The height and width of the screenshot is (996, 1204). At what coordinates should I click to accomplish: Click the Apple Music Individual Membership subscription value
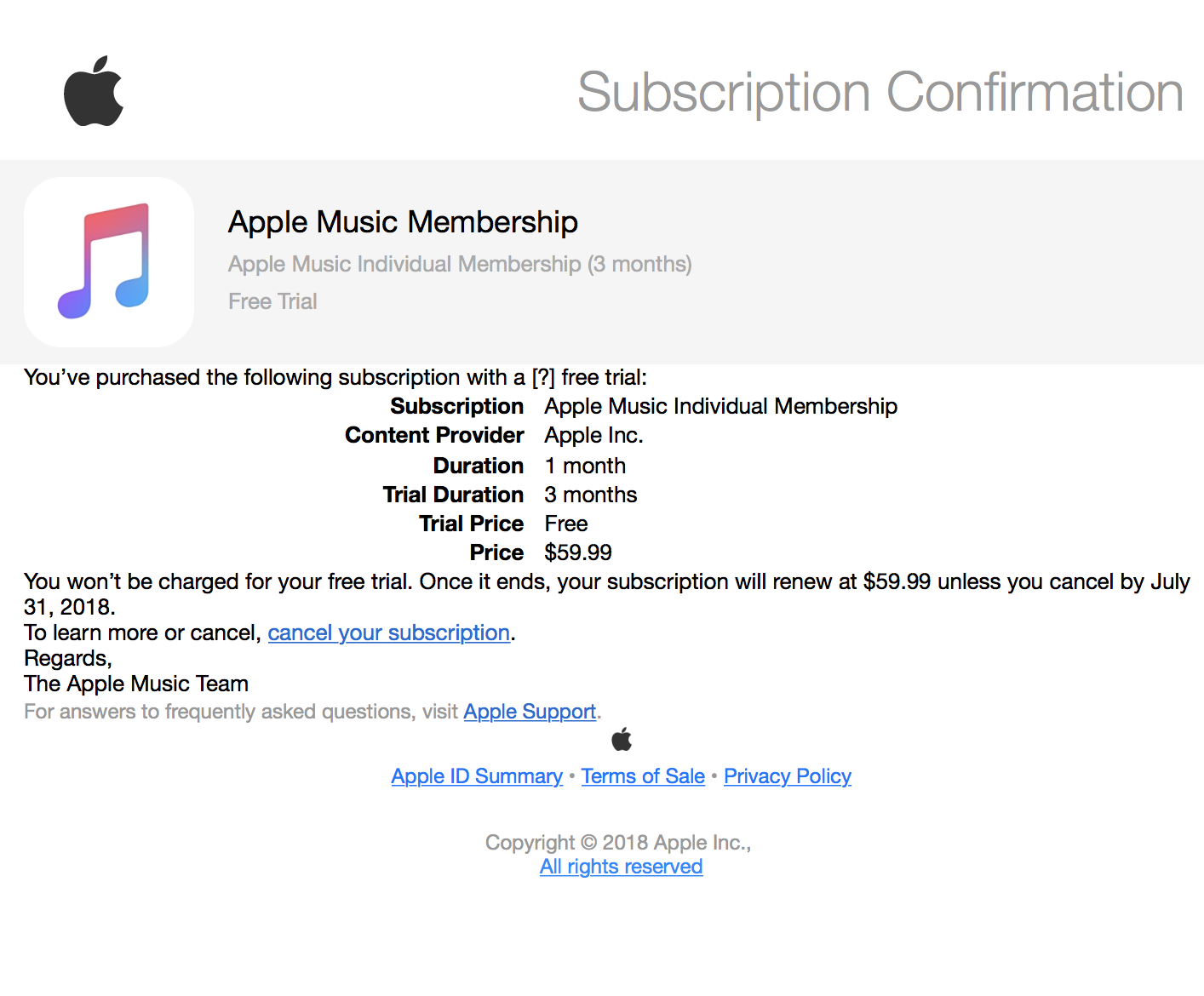coord(721,406)
